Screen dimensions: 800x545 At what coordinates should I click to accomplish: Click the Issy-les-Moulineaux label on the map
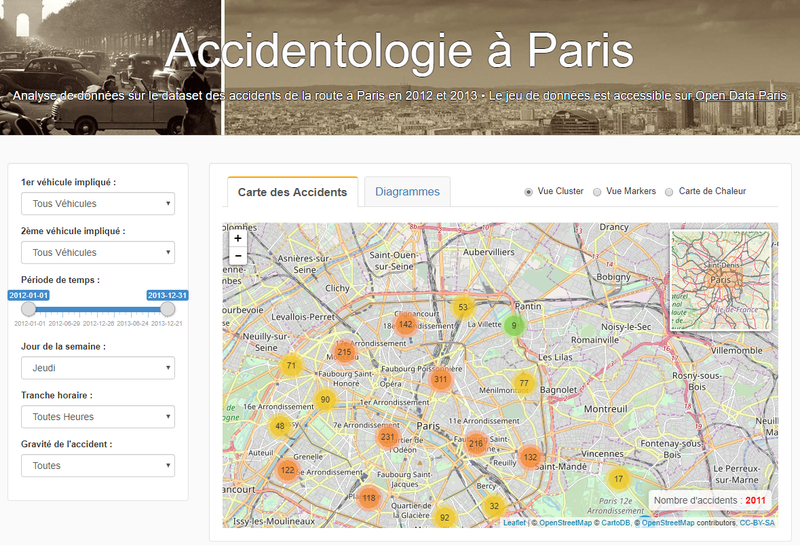pos(274,521)
